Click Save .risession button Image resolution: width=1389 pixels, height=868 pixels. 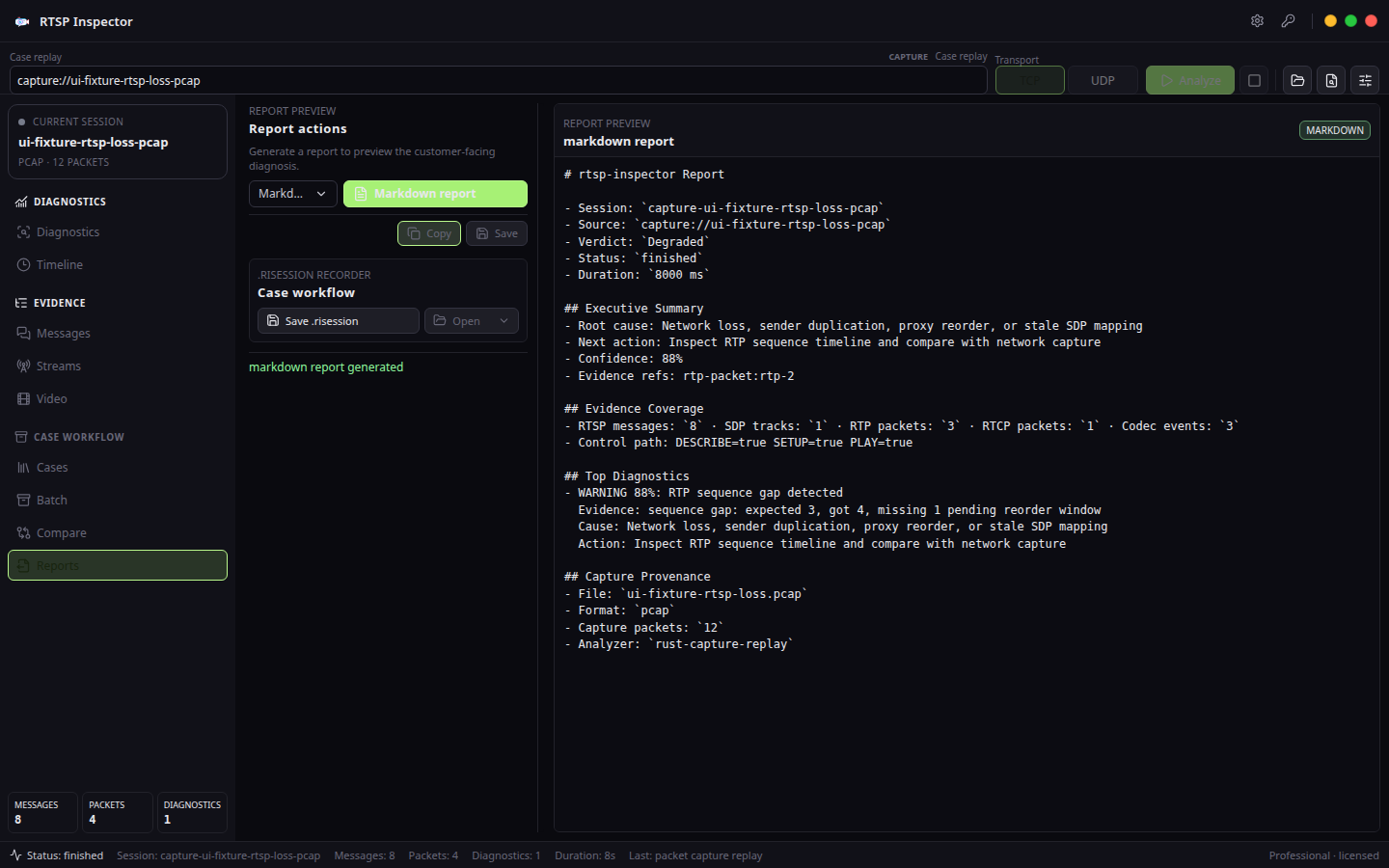pyautogui.click(x=339, y=321)
